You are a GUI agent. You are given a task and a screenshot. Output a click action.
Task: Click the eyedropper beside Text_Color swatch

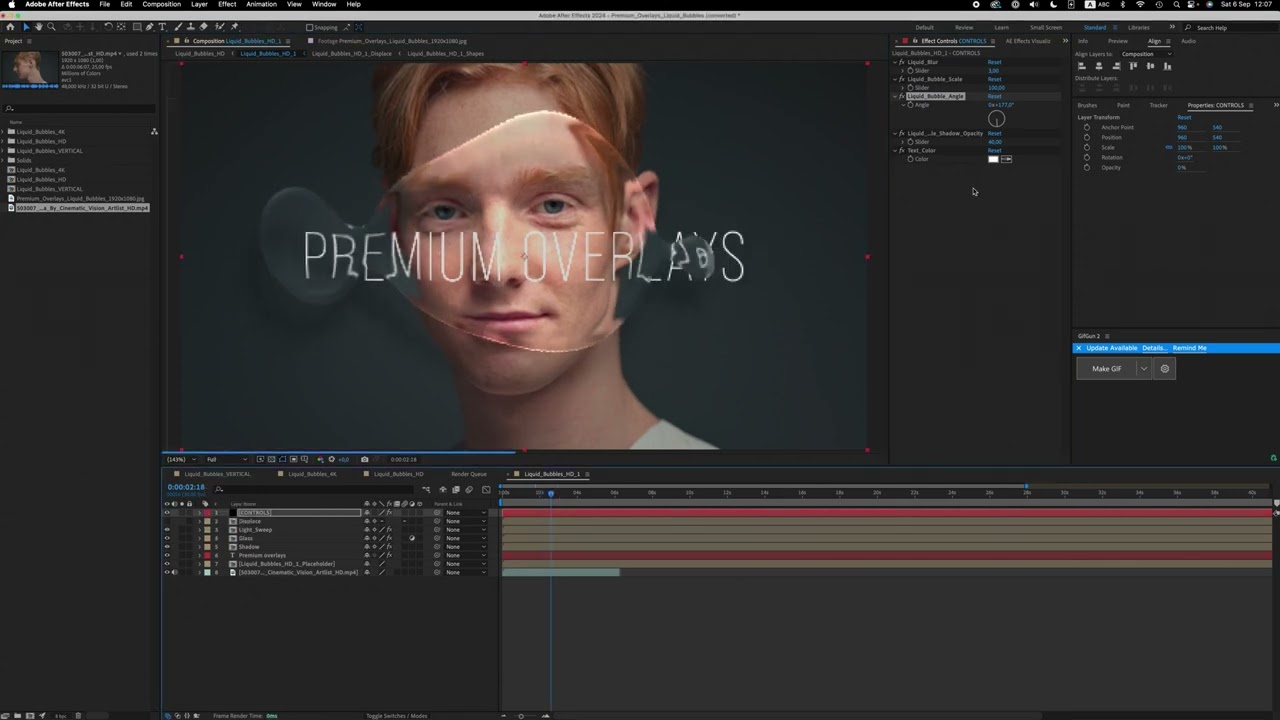point(1006,159)
